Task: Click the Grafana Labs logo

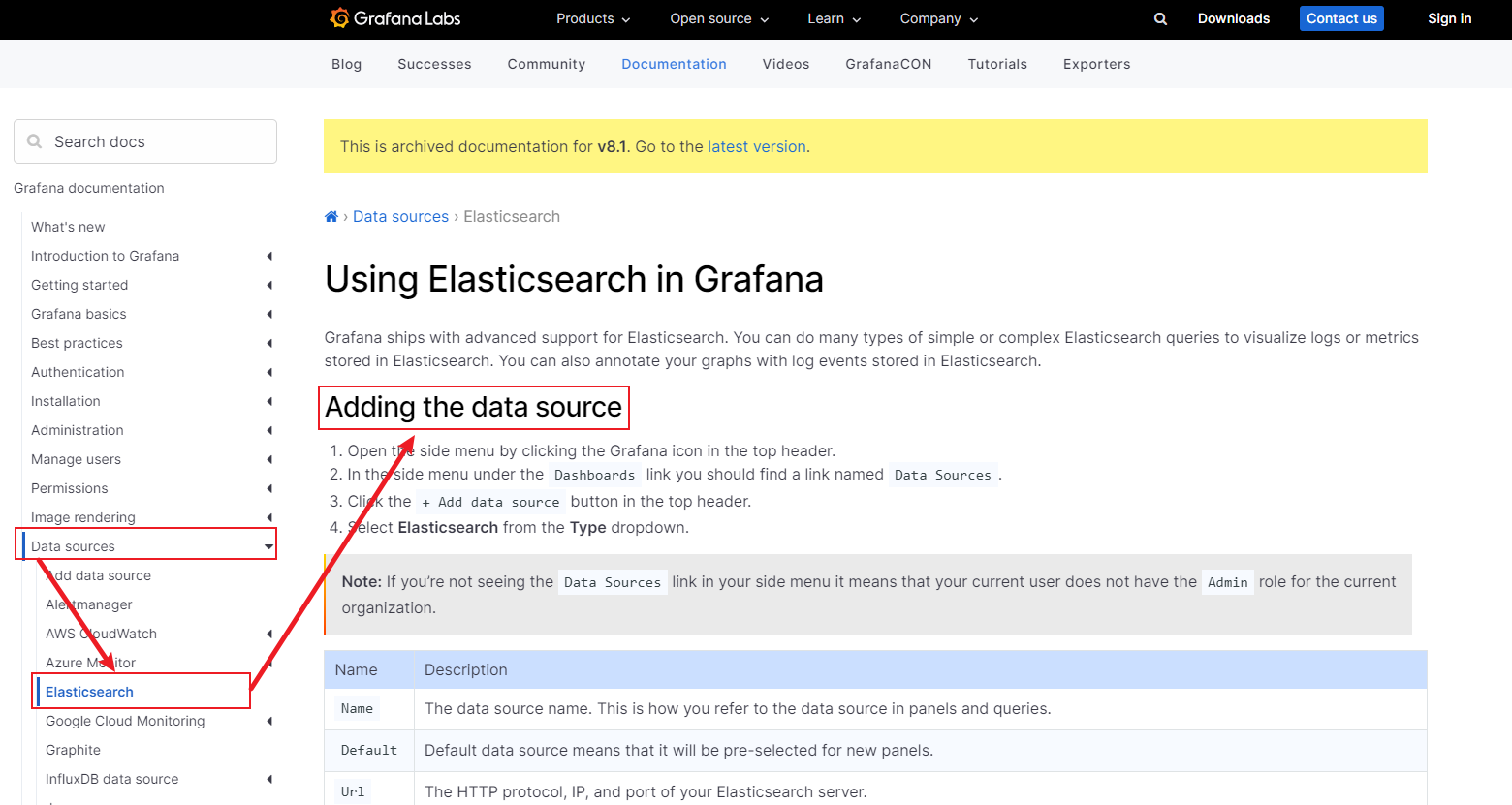Action: click(394, 18)
